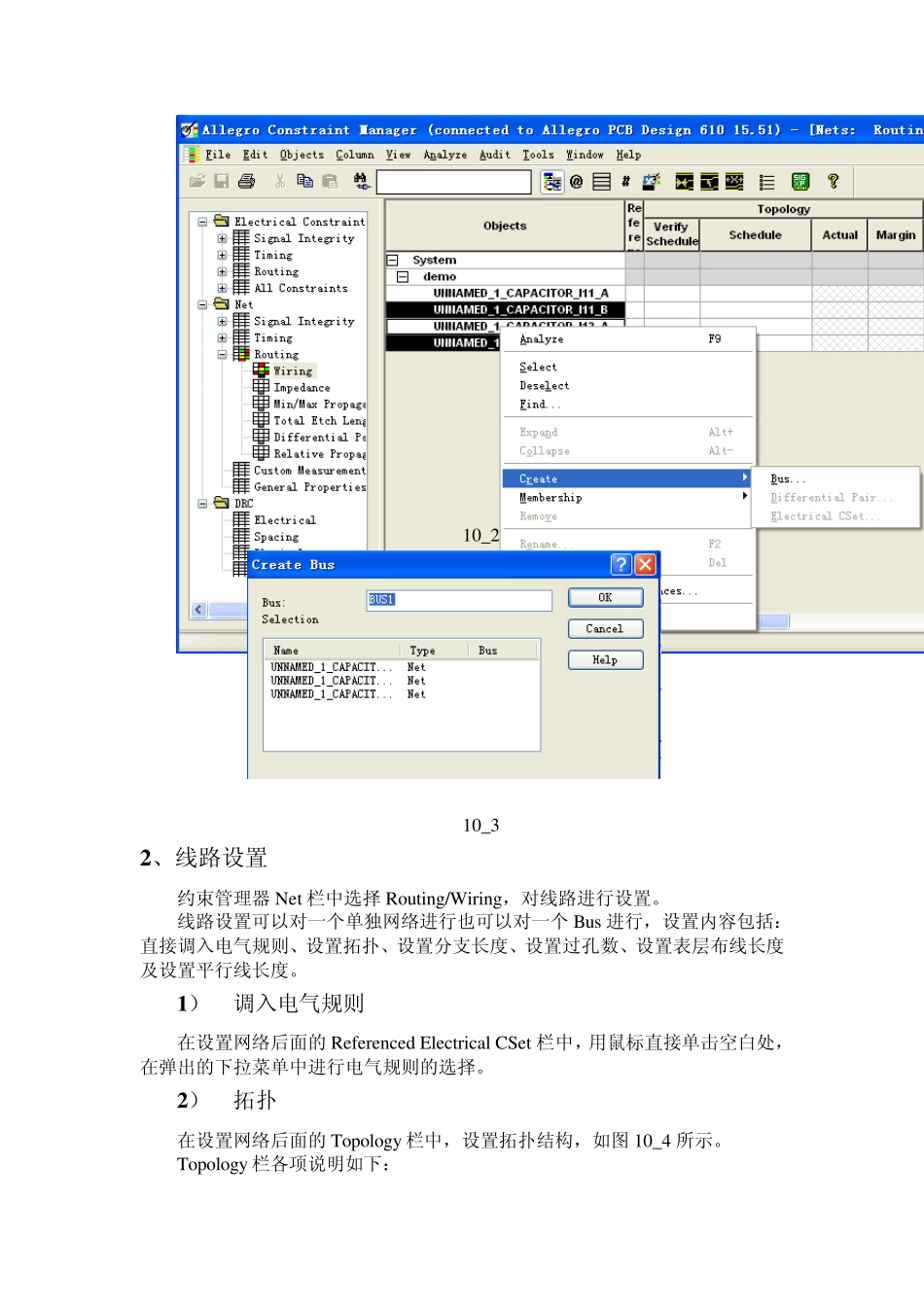Select Impedance worksheet in tree
Screen dimensions: 924x1307
click(302, 387)
